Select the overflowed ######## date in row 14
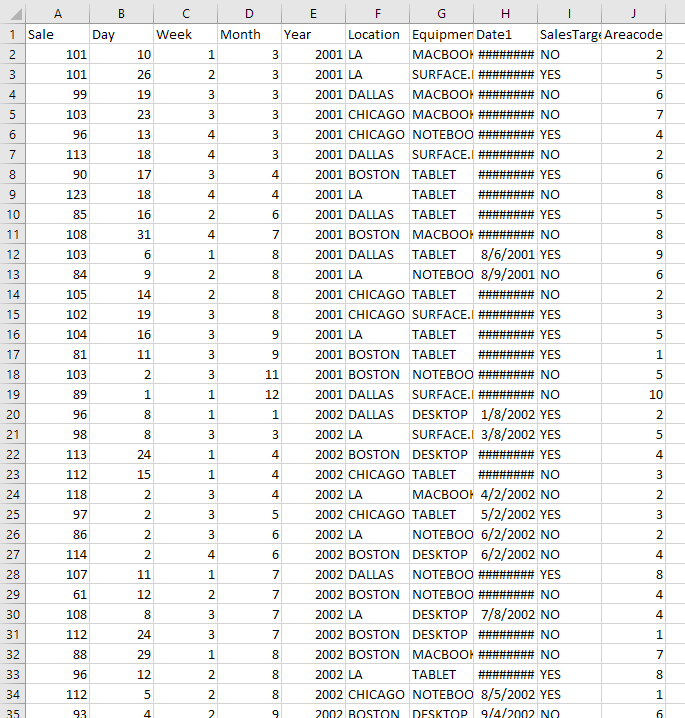 click(506, 294)
